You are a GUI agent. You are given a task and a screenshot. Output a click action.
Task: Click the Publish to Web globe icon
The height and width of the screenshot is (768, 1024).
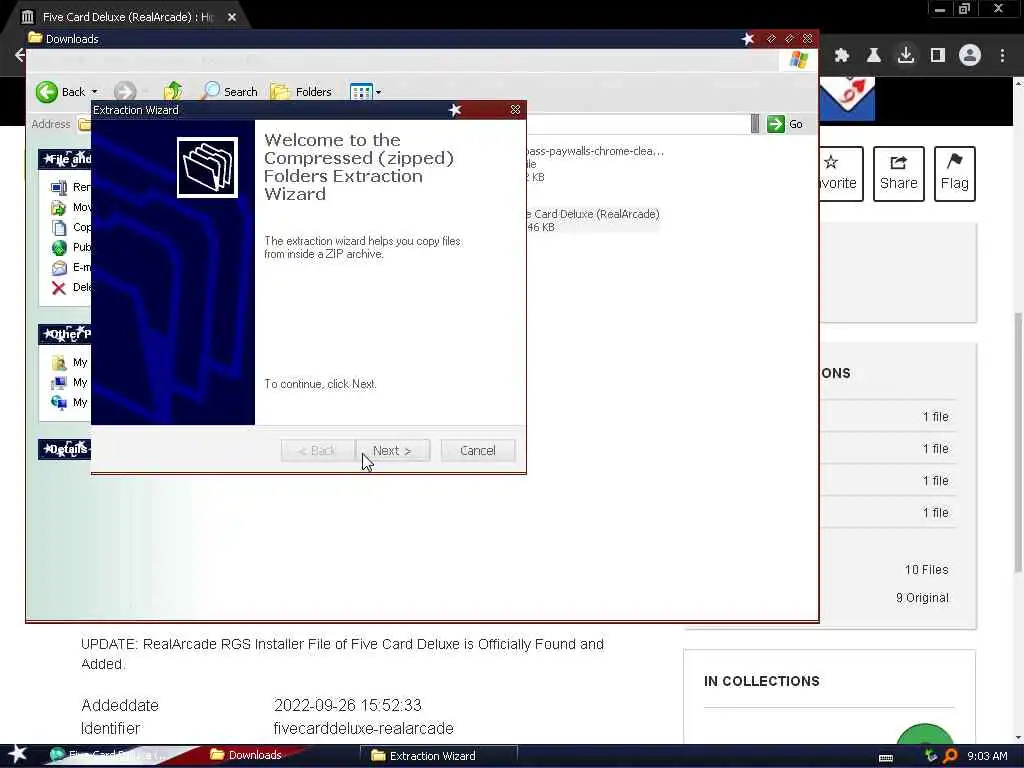click(59, 248)
